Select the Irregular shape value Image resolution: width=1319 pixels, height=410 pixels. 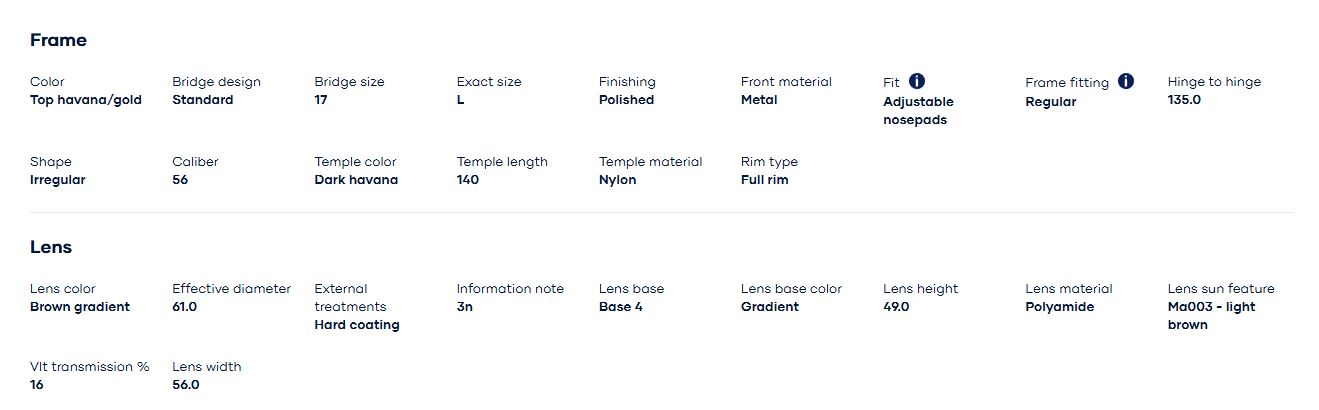click(58, 180)
